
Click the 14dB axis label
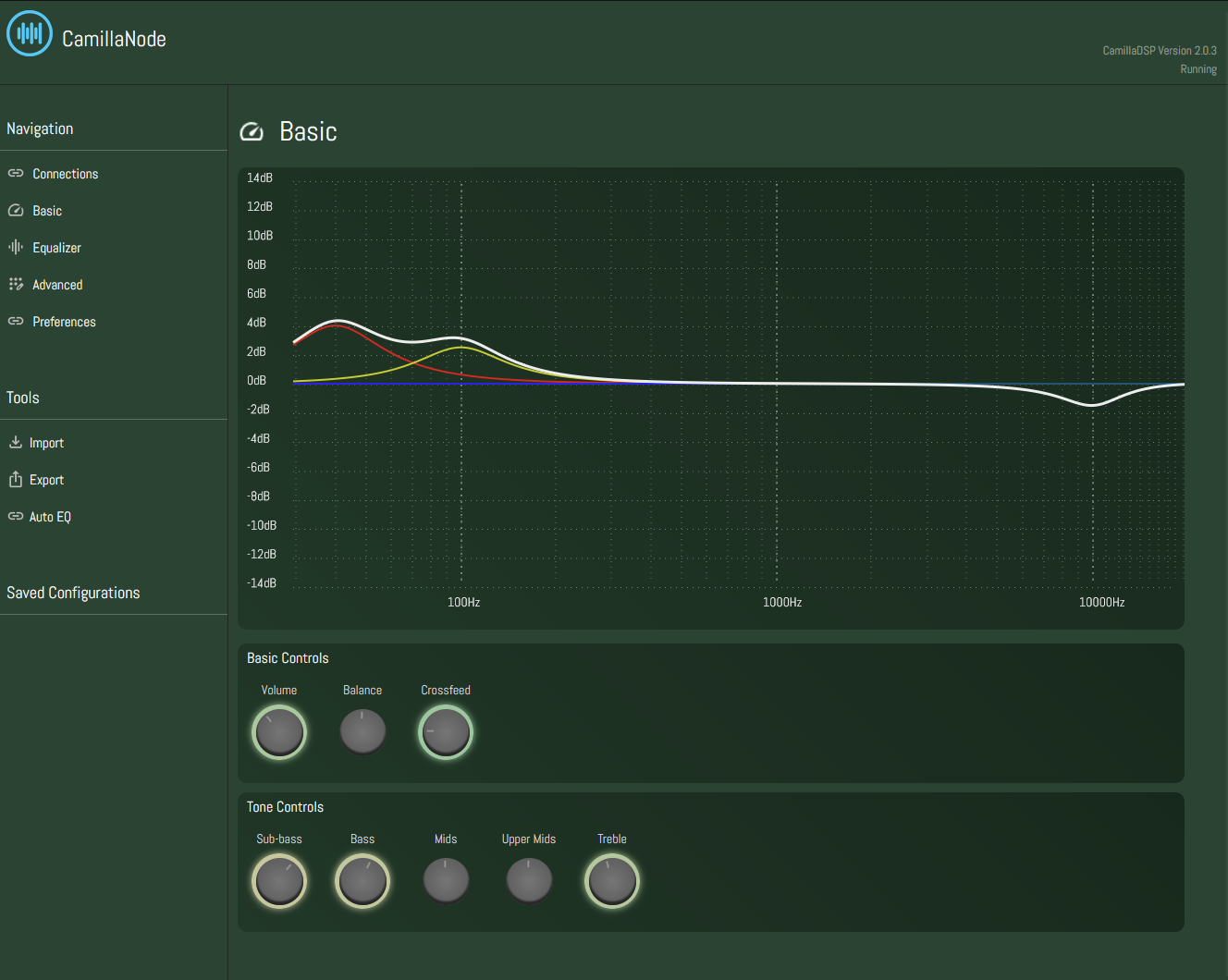click(260, 178)
